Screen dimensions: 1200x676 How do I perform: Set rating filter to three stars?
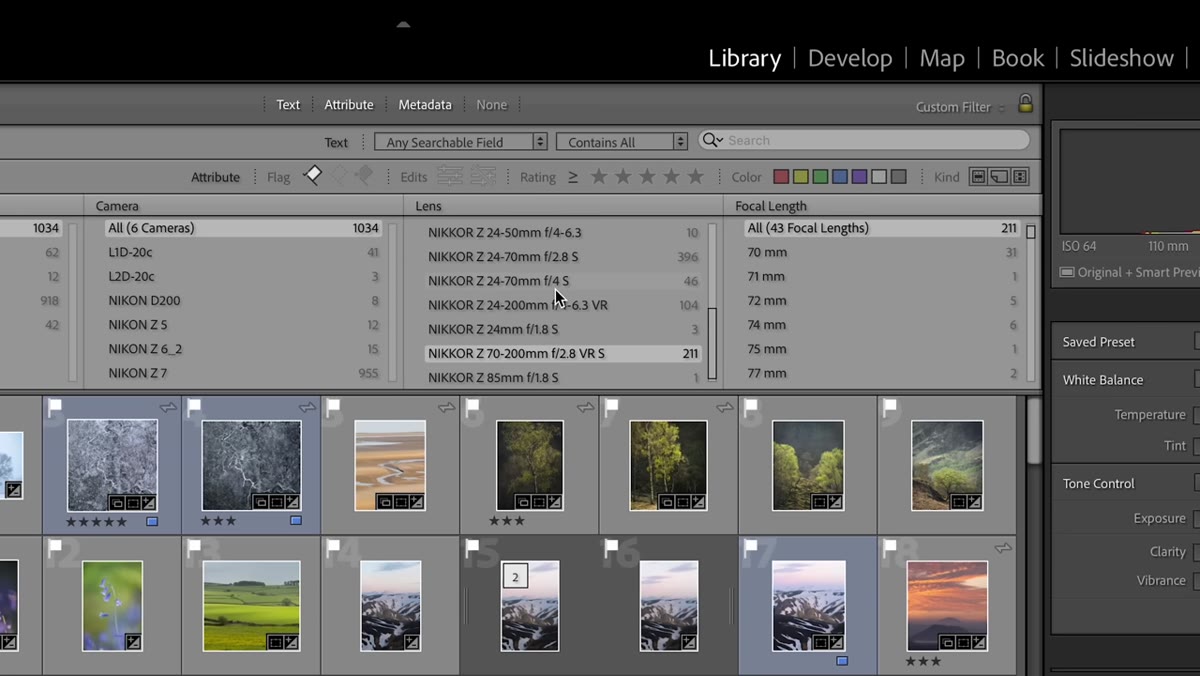(x=647, y=176)
